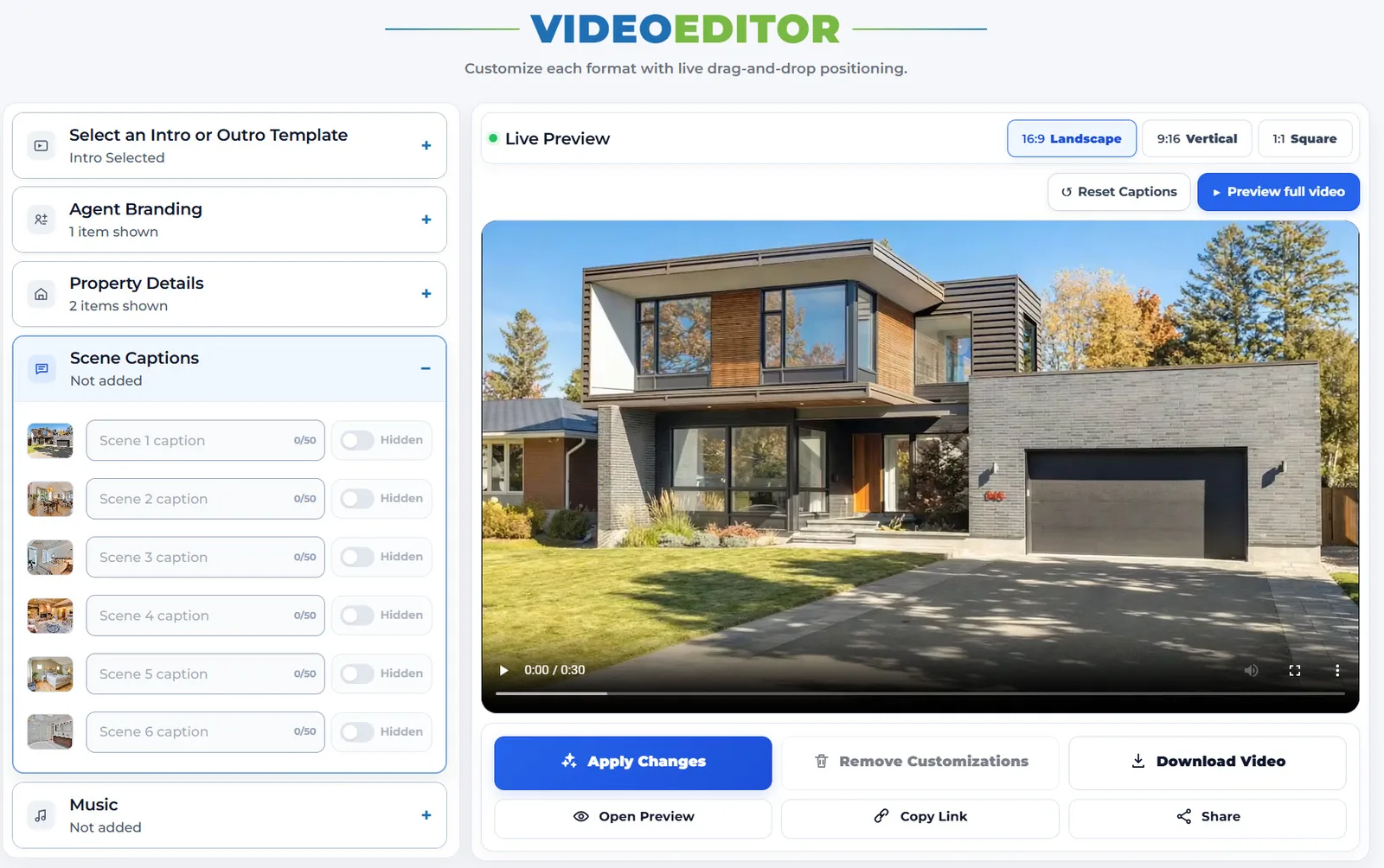
Task: Click the trash icon in Remove Customizations
Action: click(x=822, y=762)
